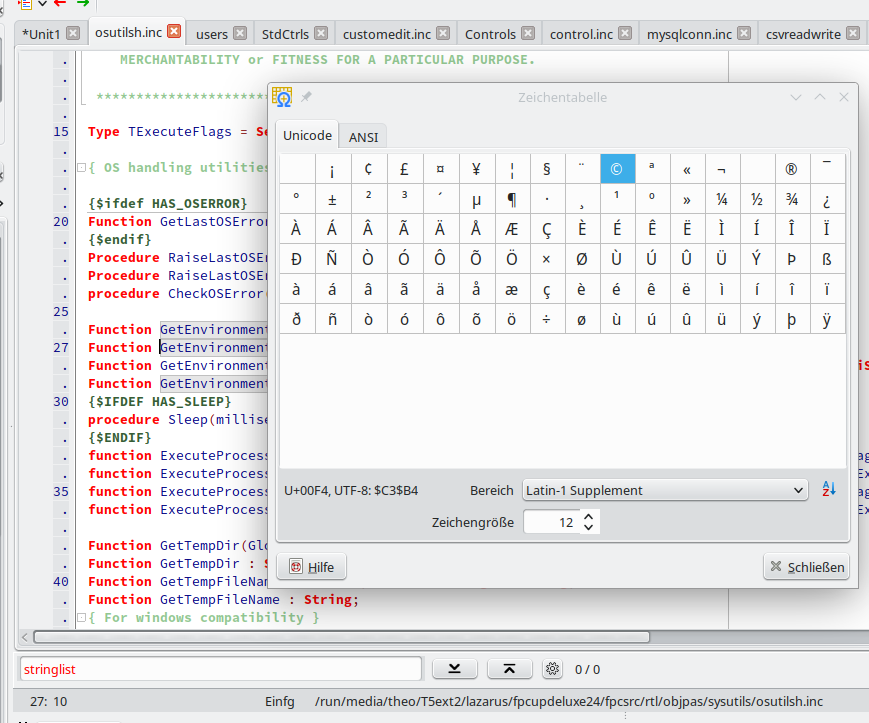Select the Ø uppercase character cell
The image size is (869, 723).
[x=581, y=259]
